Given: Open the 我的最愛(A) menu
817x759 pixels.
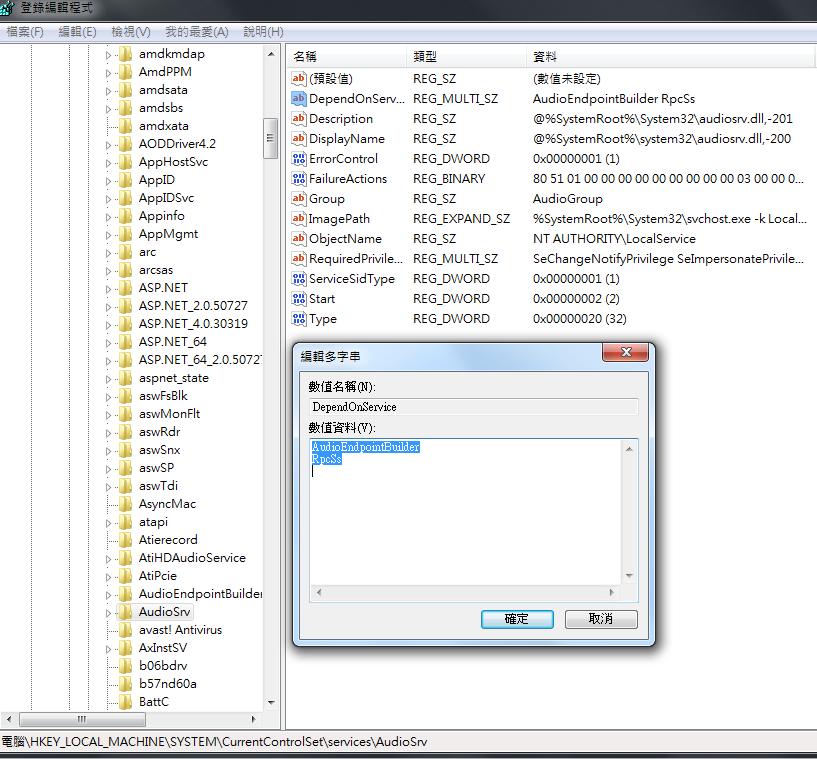Looking at the screenshot, I should coord(196,32).
